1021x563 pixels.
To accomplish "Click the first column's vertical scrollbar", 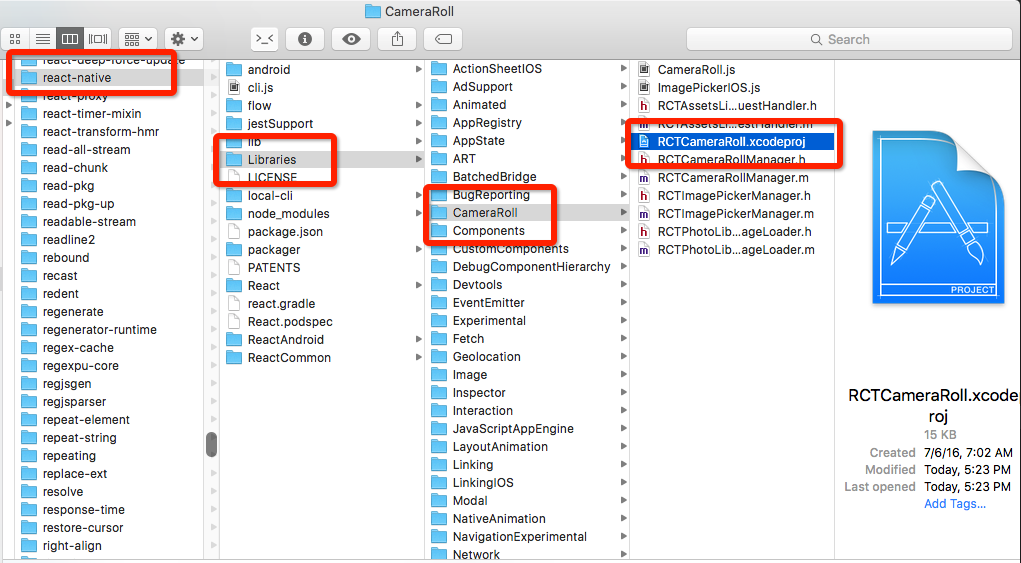I will click(211, 444).
